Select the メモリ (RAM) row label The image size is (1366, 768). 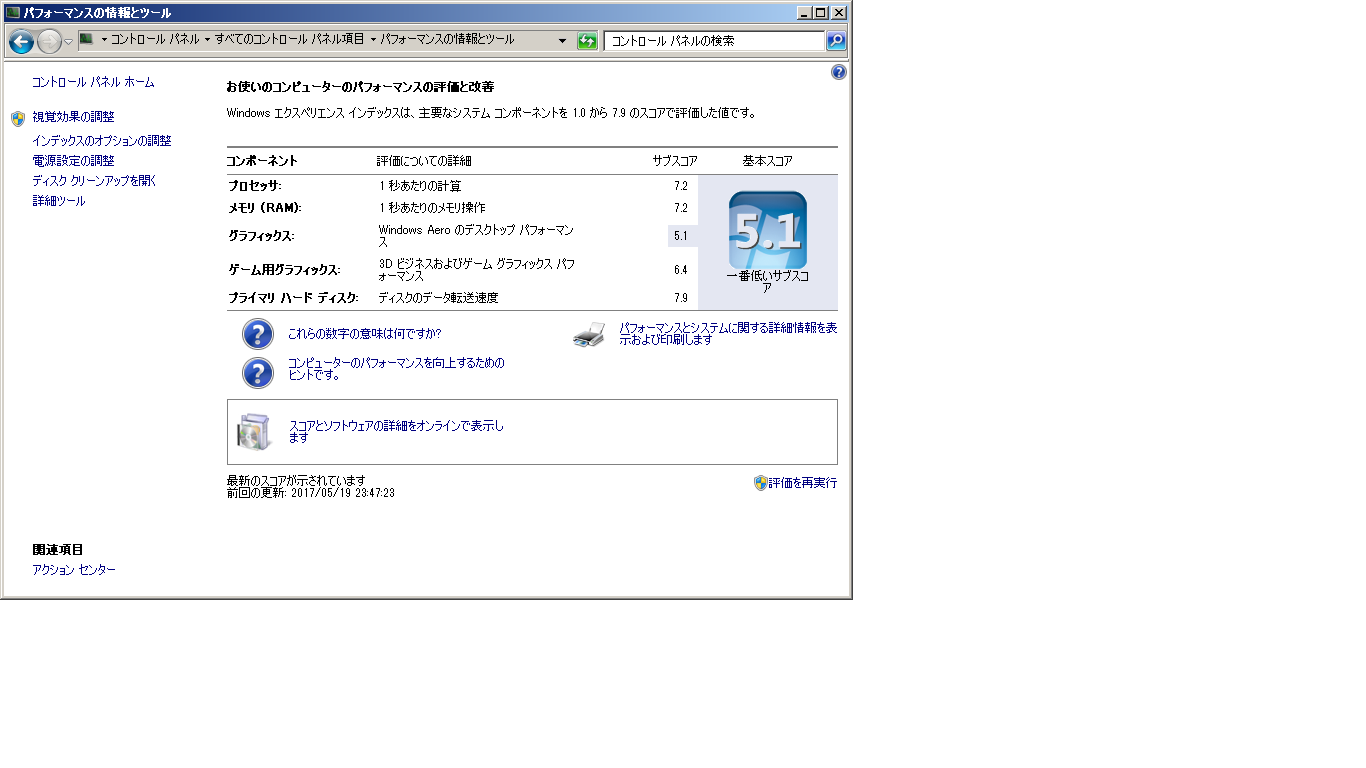pos(264,208)
